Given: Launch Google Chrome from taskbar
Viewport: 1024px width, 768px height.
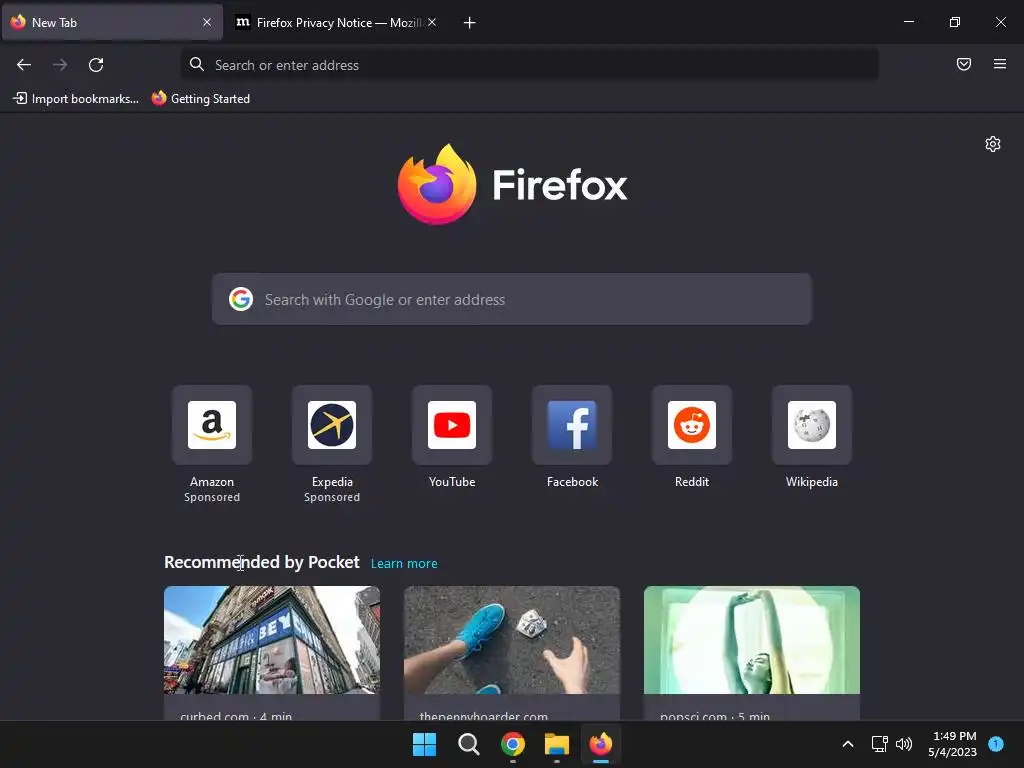Looking at the screenshot, I should pos(513,744).
